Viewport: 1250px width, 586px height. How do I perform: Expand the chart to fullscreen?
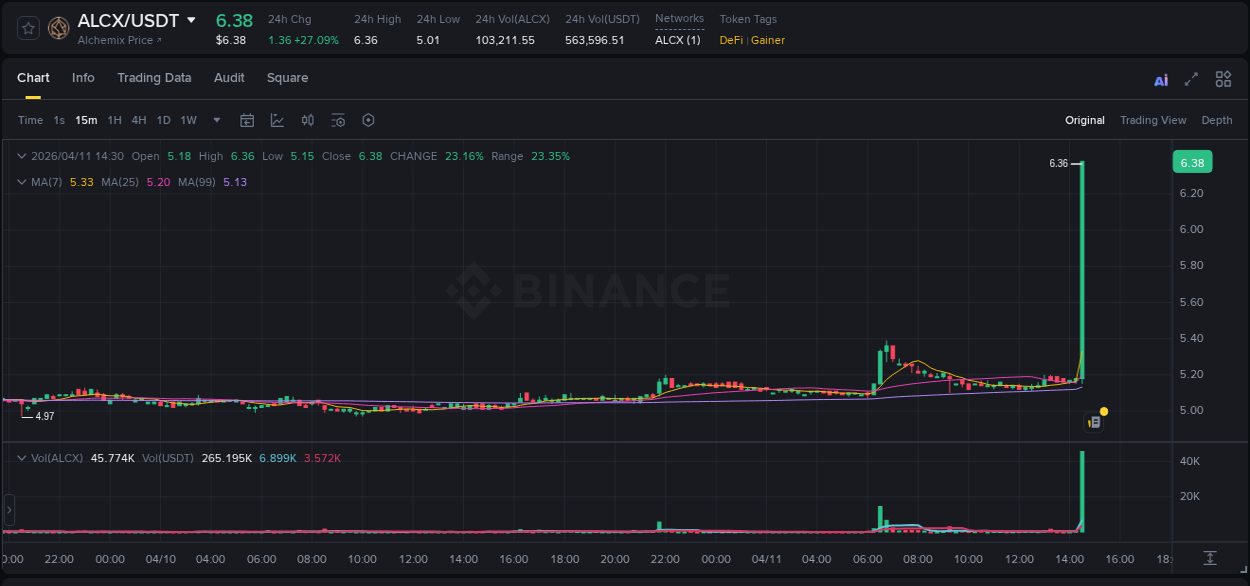click(1191, 79)
